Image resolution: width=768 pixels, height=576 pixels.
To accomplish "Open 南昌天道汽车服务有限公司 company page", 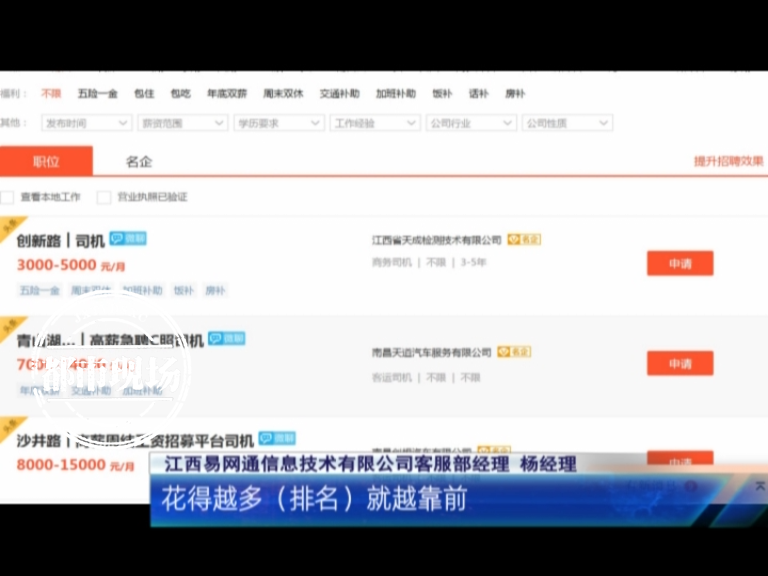I will click(432, 353).
